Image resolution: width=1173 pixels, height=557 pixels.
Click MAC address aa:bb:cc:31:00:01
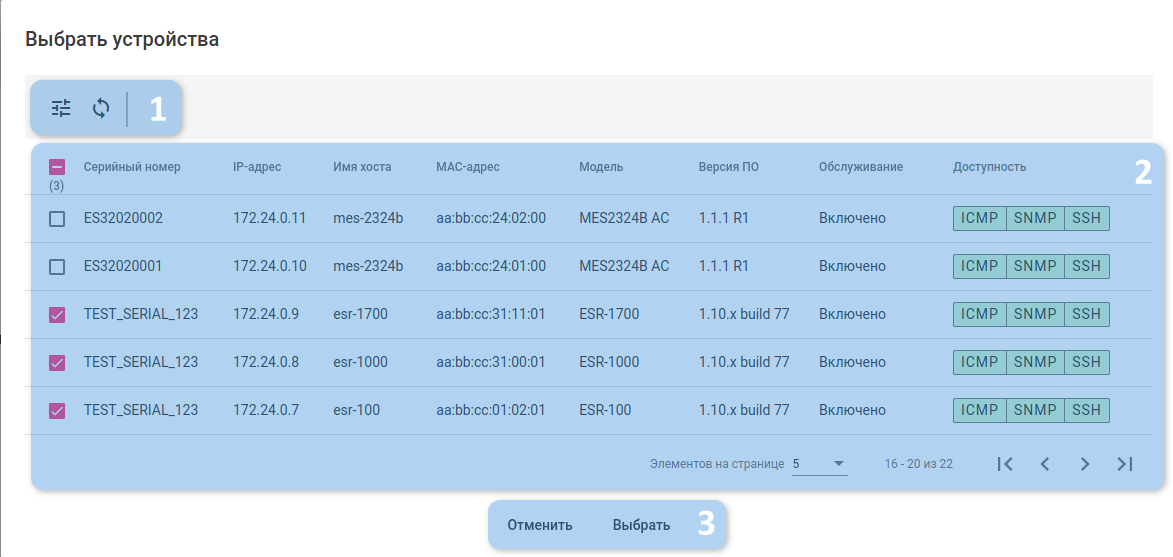[491, 362]
